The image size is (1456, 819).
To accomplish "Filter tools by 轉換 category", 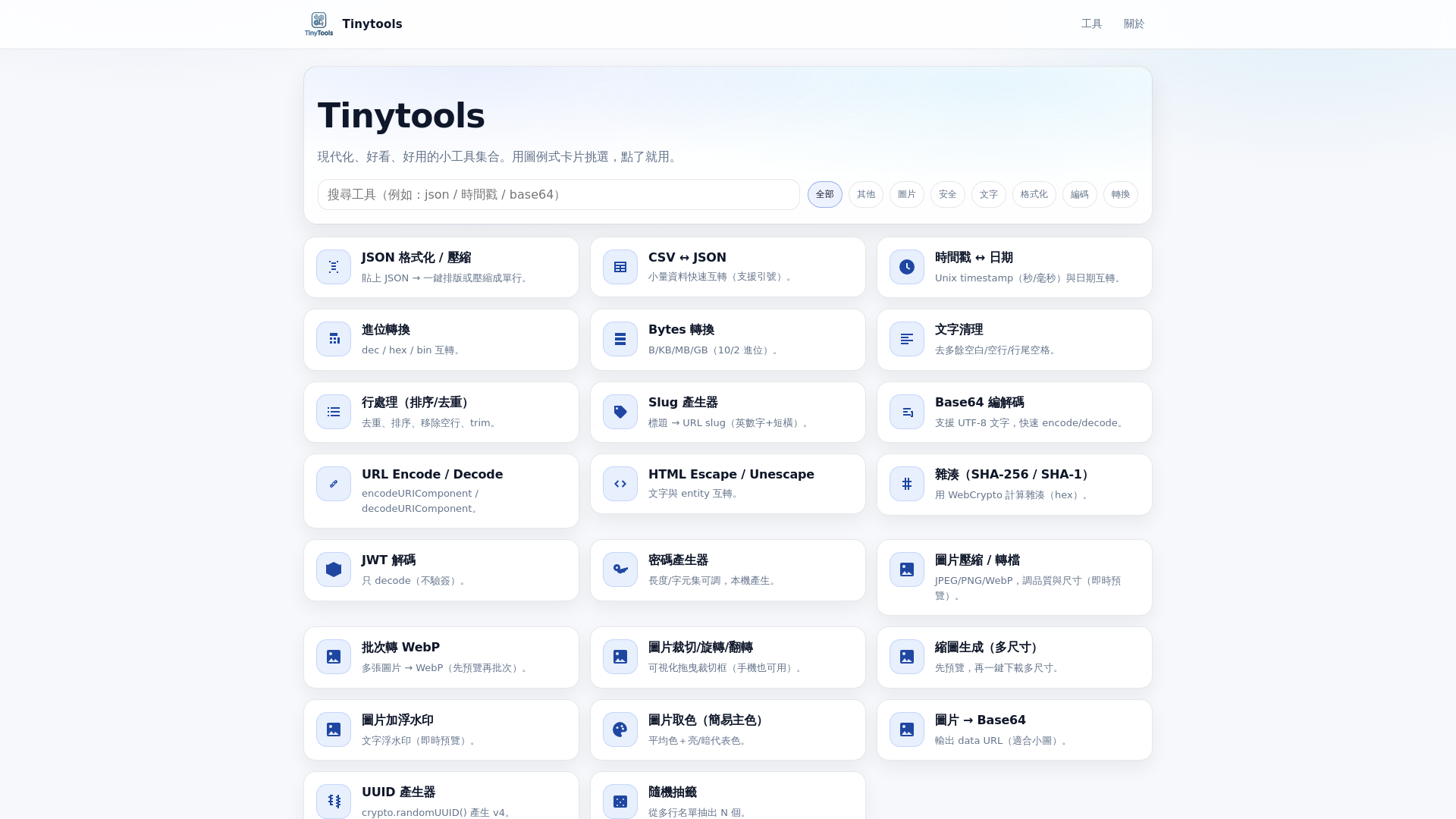I will (1121, 195).
